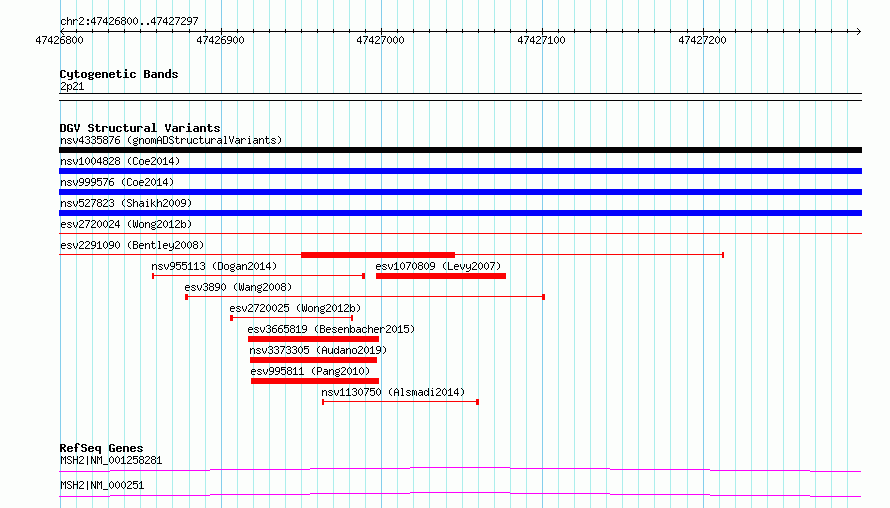Click the blue nsv527823 variant bar
890x508 pixels.
460,213
